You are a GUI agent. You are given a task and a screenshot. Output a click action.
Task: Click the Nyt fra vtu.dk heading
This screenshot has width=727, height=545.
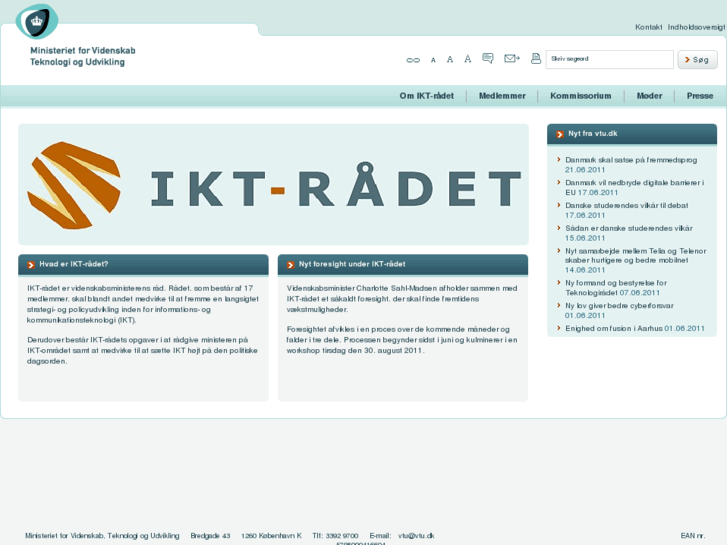pyautogui.click(x=593, y=134)
